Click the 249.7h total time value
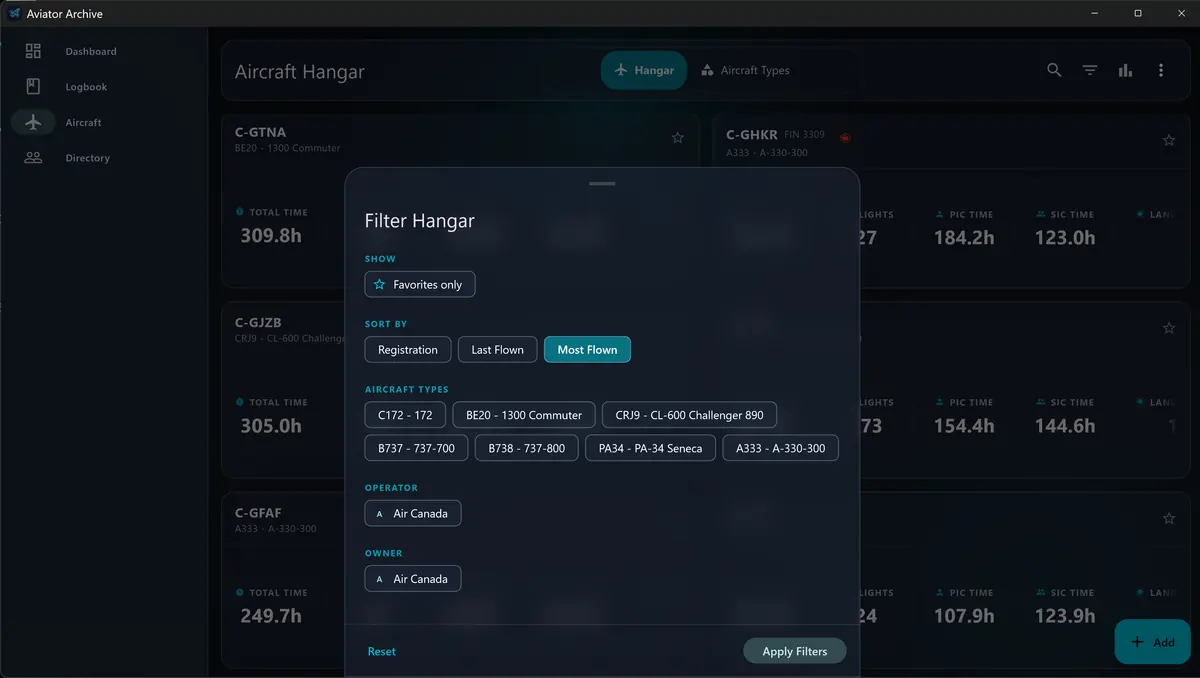The height and width of the screenshot is (678, 1200). 271,616
